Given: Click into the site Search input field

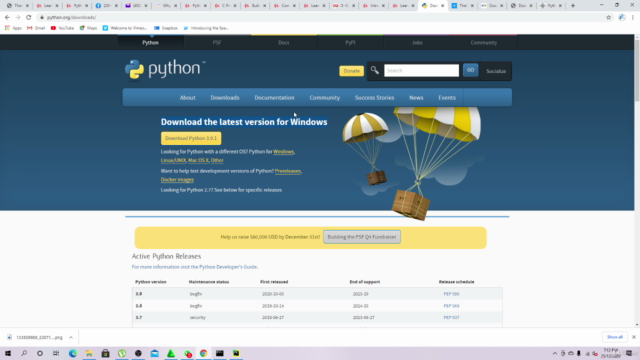Looking at the screenshot, I should 421,70.
